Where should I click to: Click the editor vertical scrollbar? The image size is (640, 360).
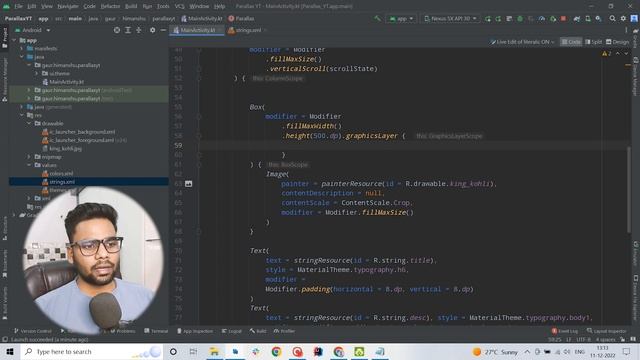628,190
